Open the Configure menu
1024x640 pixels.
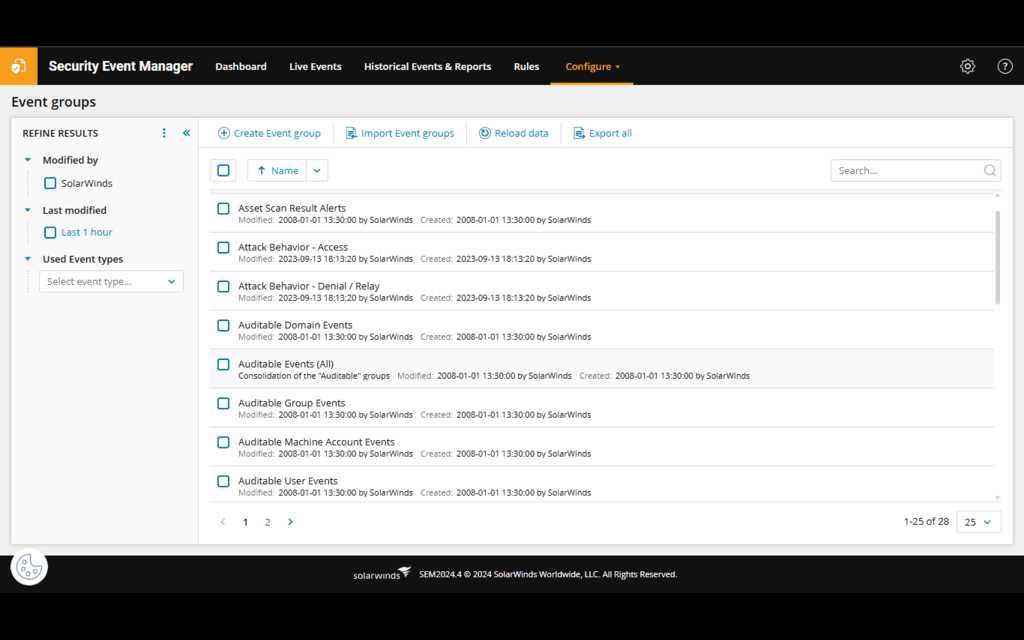click(x=592, y=66)
